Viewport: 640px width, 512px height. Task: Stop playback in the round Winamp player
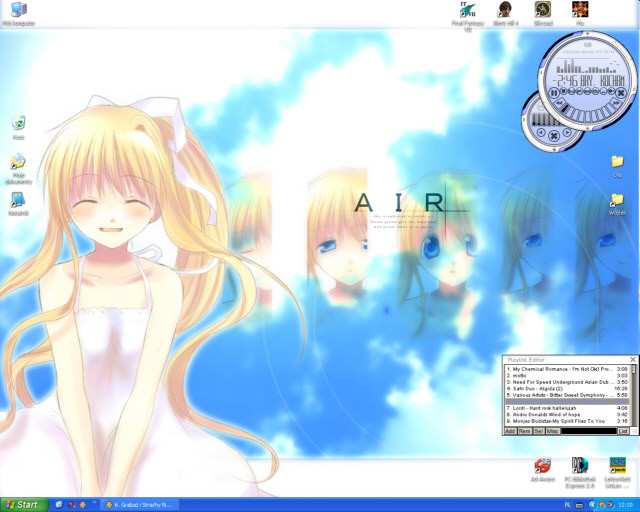[x=563, y=91]
